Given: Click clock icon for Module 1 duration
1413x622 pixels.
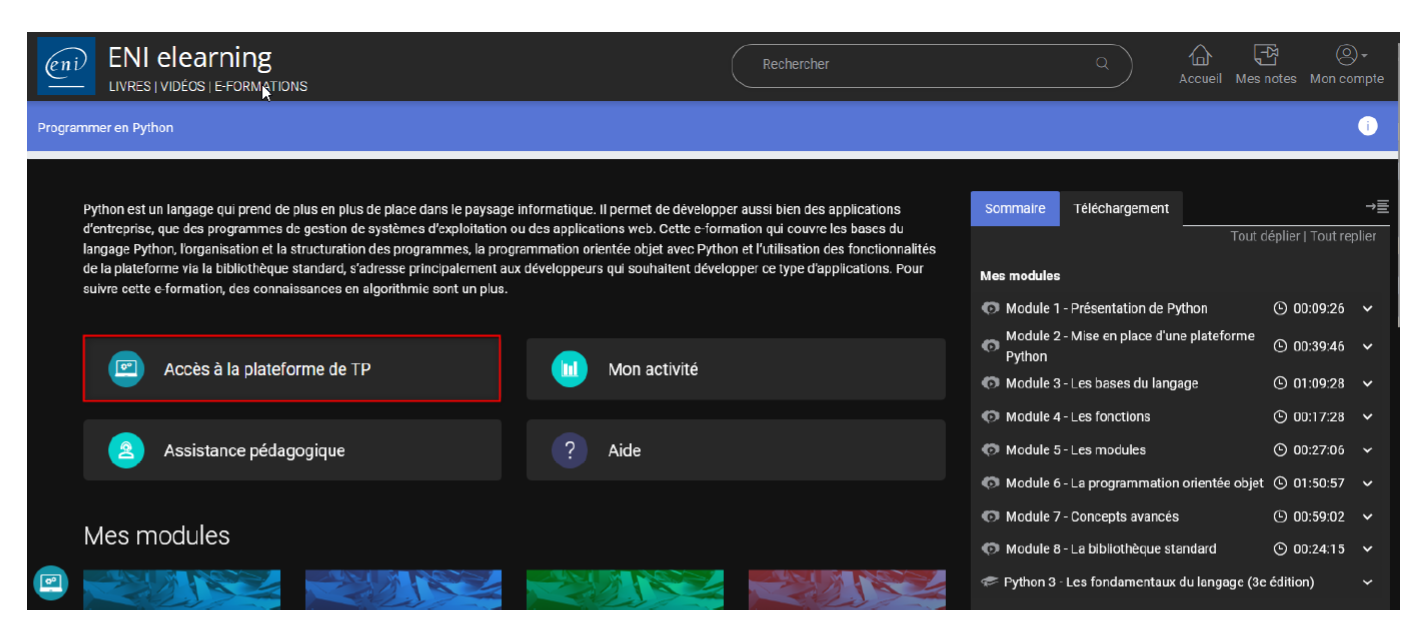Looking at the screenshot, I should point(1280,308).
